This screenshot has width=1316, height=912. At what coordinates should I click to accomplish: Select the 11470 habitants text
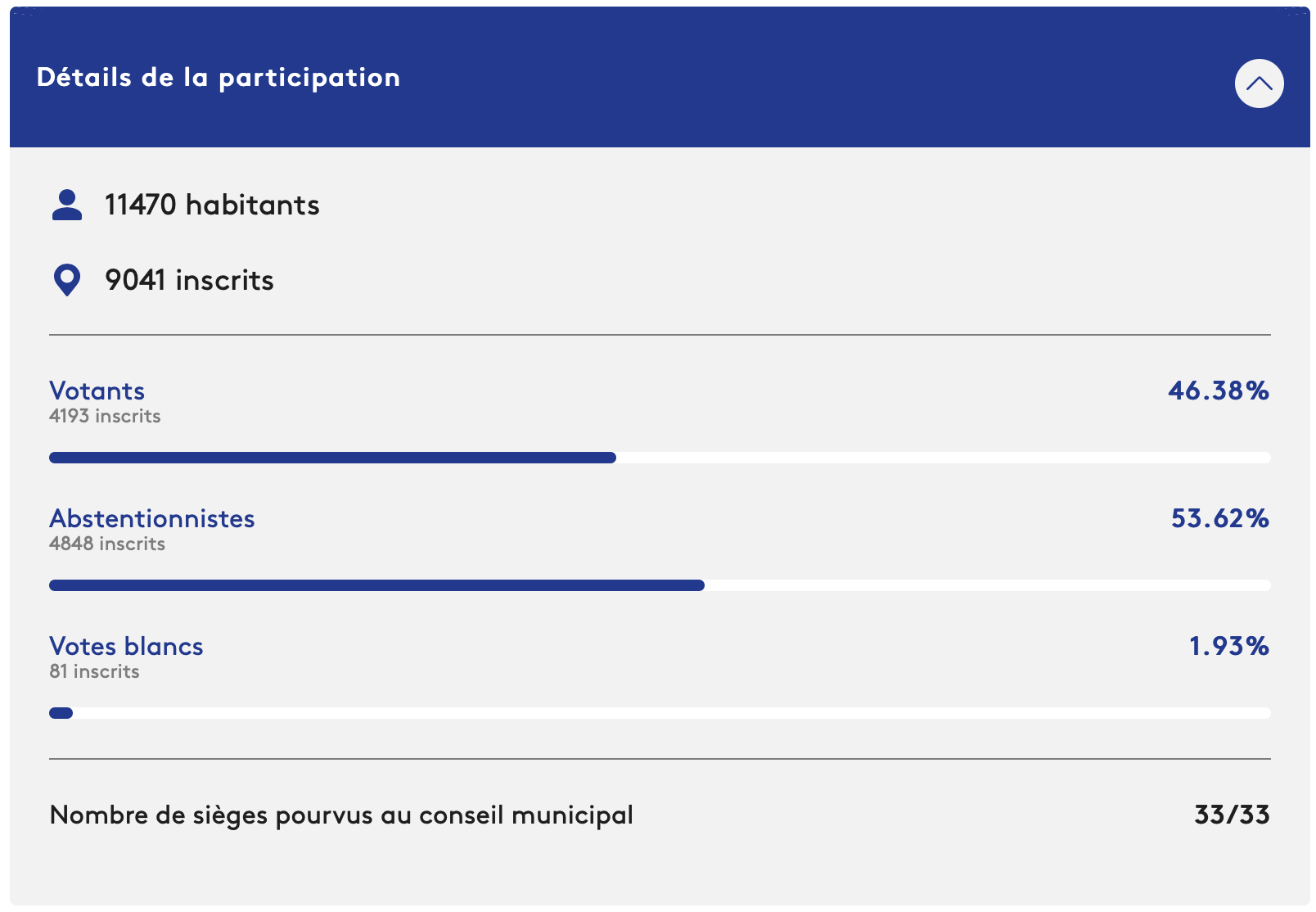[212, 205]
